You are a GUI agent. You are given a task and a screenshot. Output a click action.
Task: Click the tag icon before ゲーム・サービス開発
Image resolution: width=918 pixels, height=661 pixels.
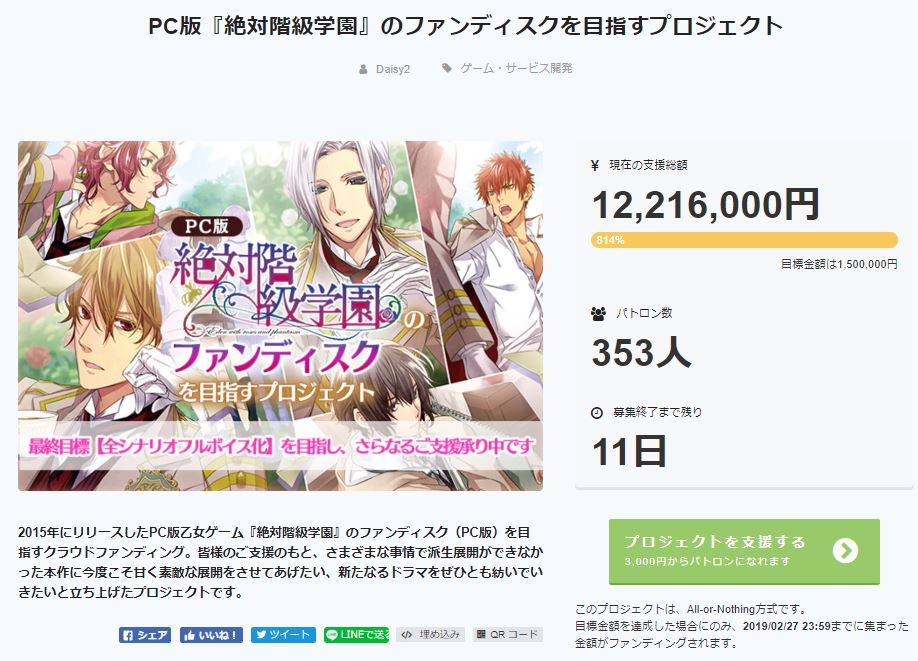[x=447, y=69]
